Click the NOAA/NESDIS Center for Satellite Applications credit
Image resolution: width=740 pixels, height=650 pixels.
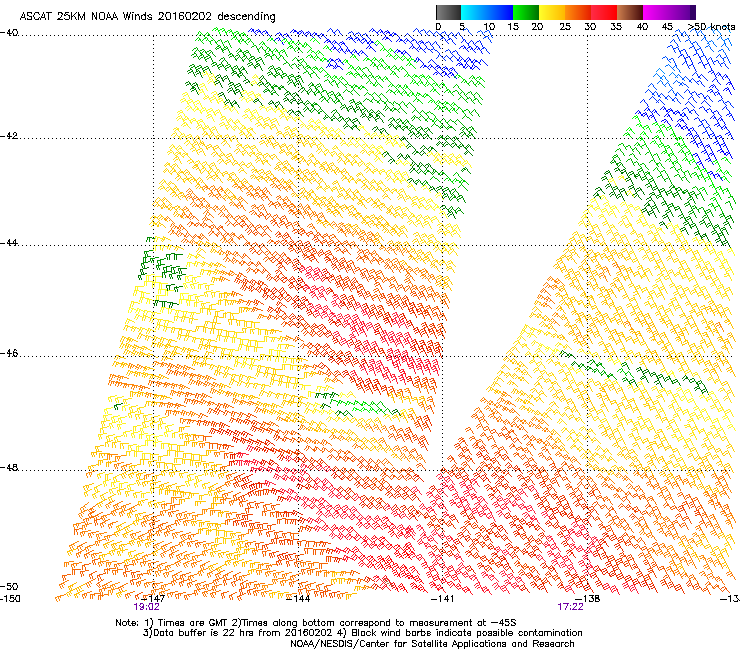[432, 644]
